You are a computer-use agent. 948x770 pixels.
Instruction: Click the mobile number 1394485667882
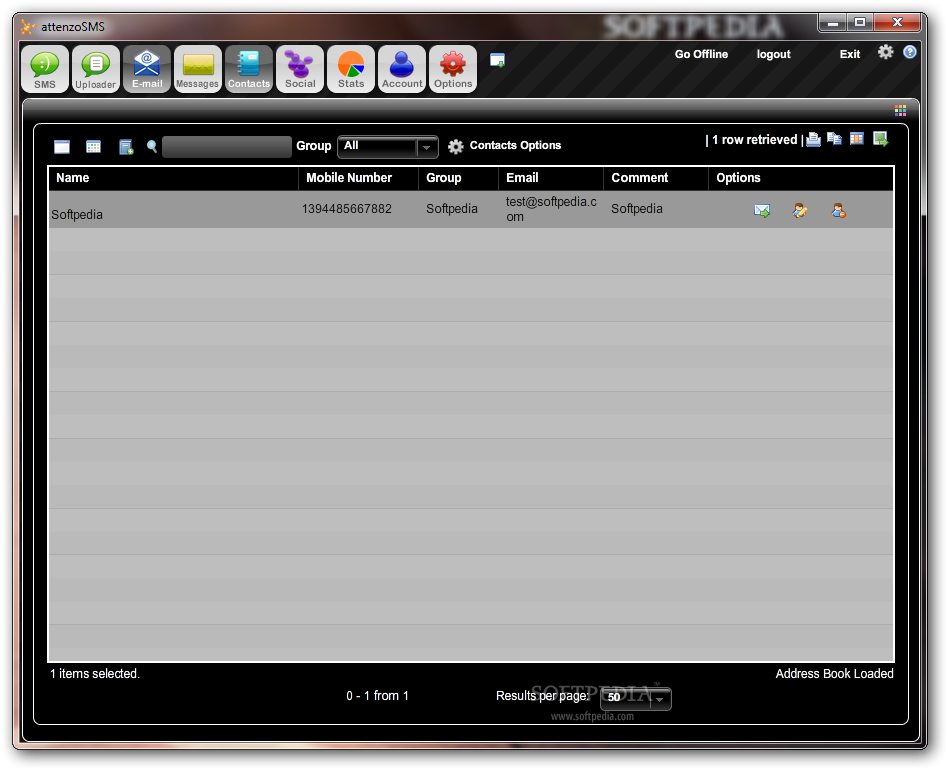[x=347, y=209]
